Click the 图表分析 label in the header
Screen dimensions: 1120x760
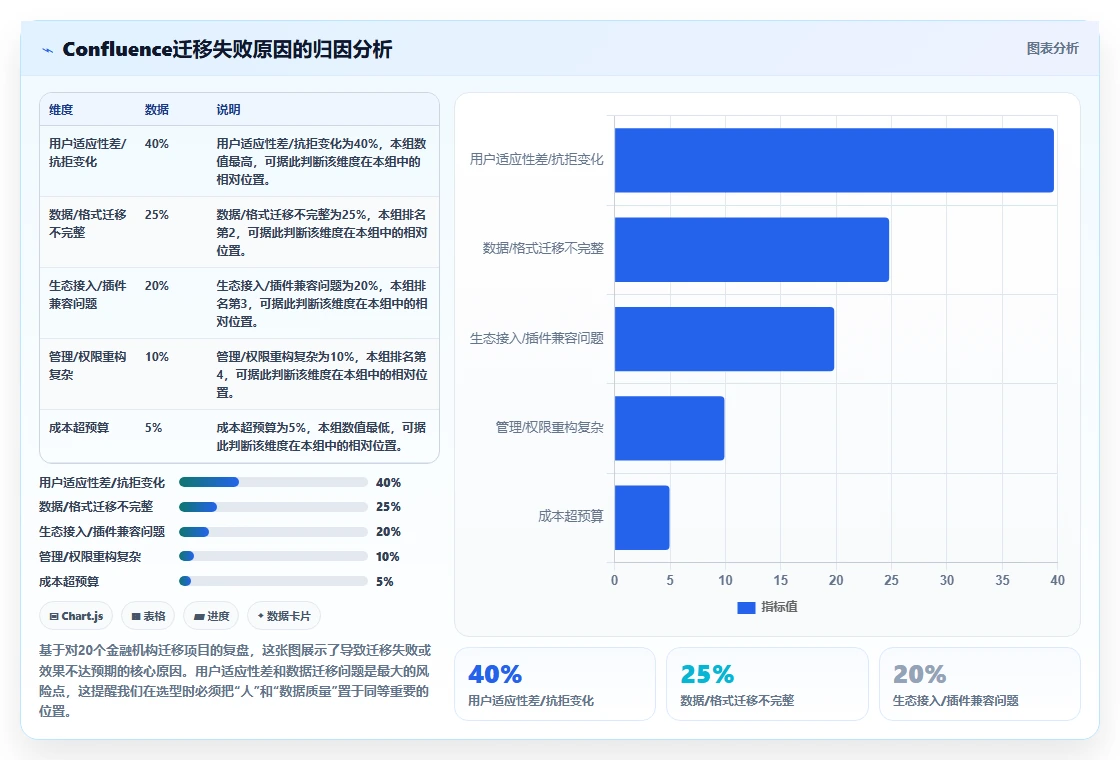(1052, 49)
